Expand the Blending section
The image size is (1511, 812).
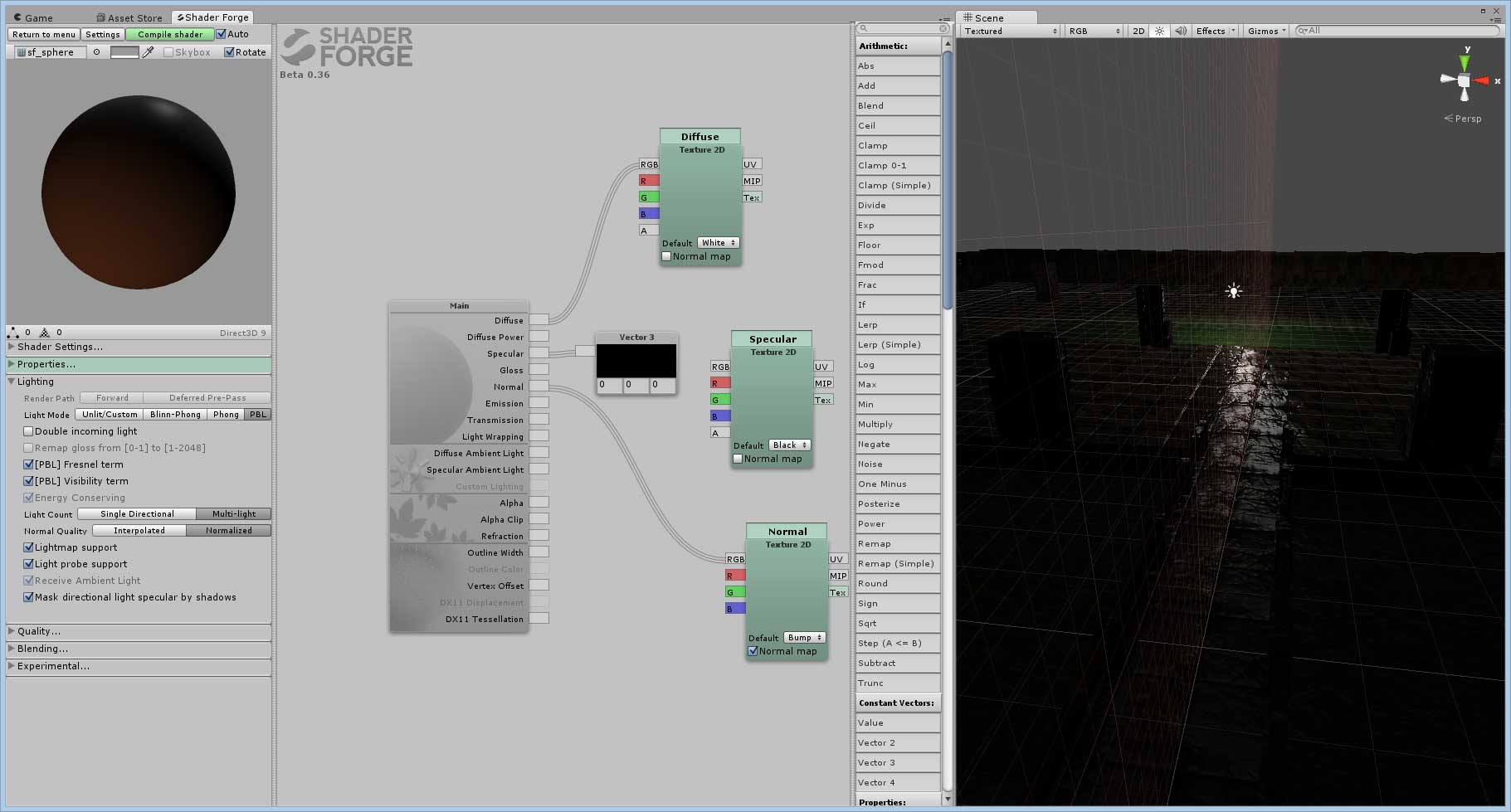click(139, 649)
